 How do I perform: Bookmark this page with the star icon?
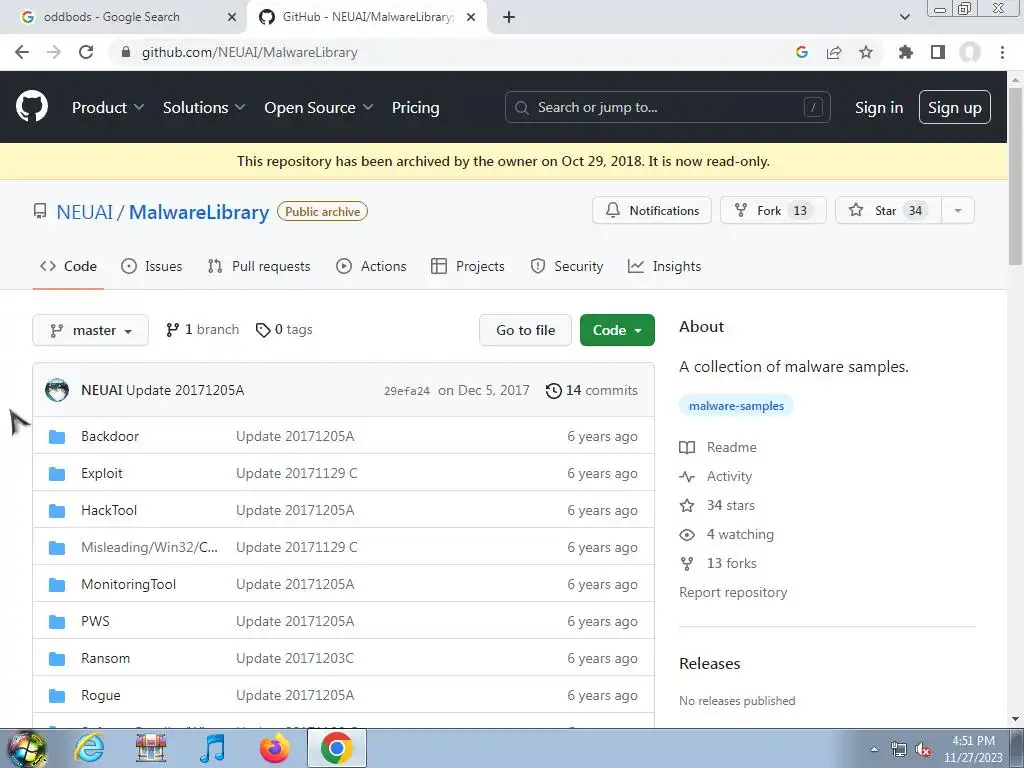click(866, 52)
